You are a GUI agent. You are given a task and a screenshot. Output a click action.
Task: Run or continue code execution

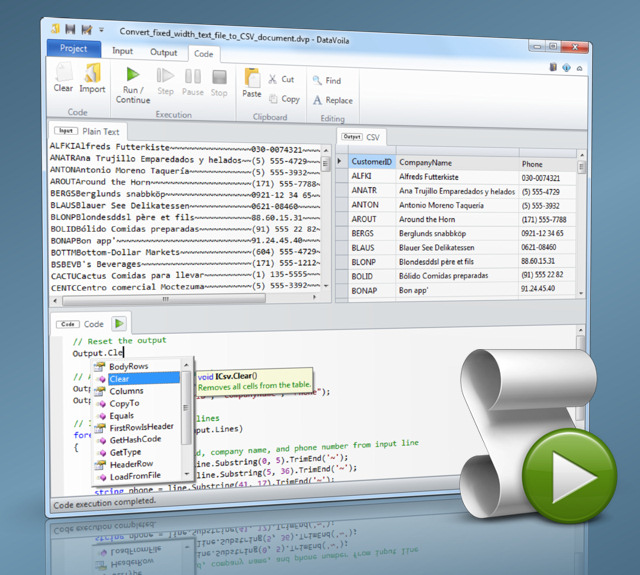133,85
